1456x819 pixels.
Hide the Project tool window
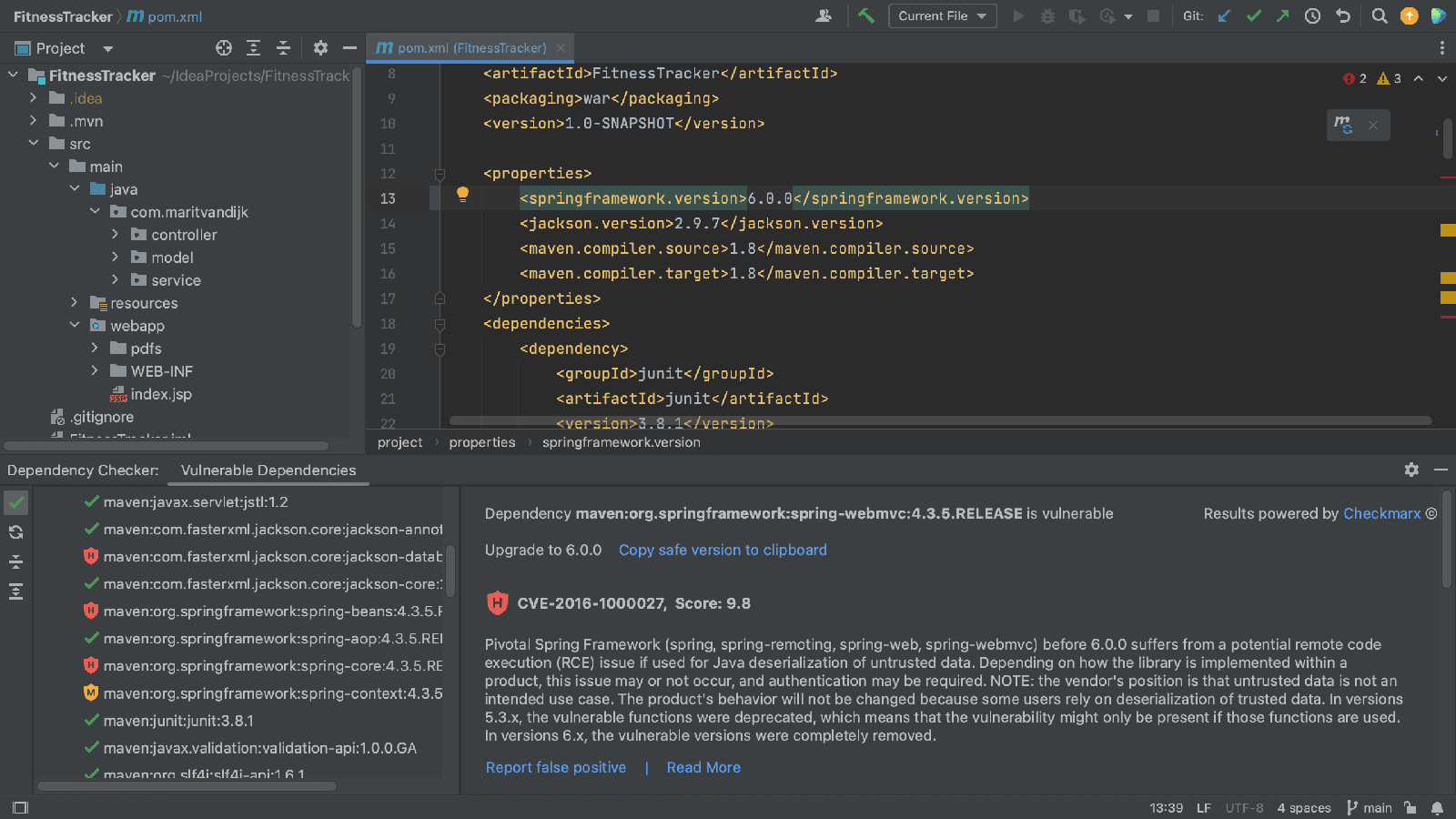pos(349,47)
